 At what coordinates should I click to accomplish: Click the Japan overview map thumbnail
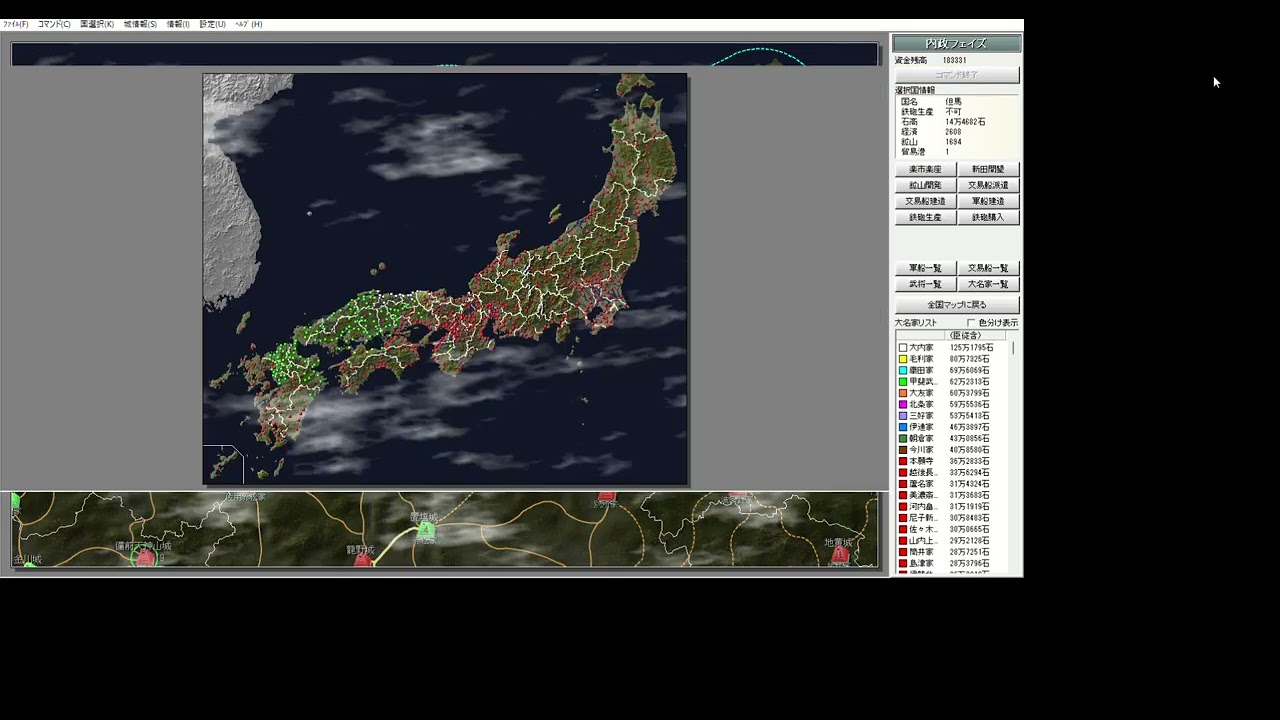click(x=445, y=279)
